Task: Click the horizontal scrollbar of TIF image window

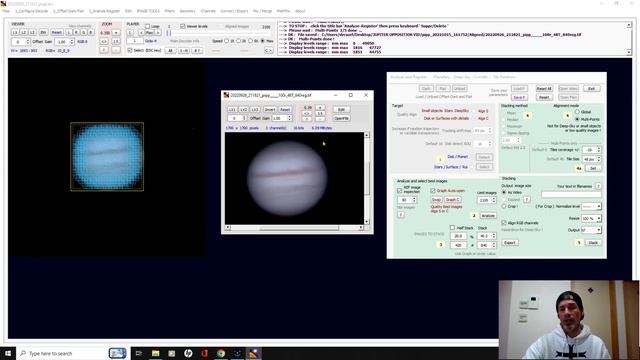Action: tap(294, 228)
